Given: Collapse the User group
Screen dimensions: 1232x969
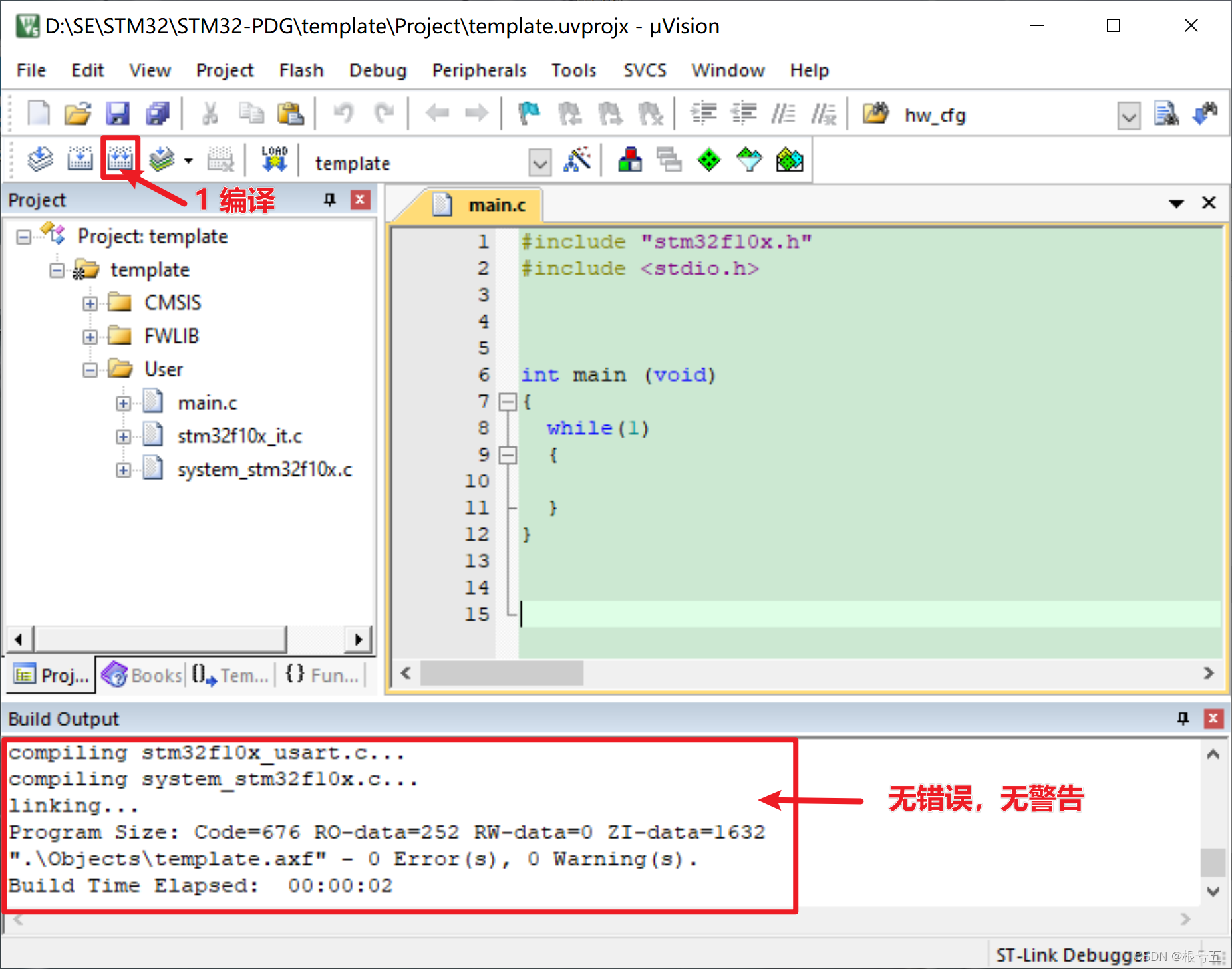Looking at the screenshot, I should pos(90,370).
